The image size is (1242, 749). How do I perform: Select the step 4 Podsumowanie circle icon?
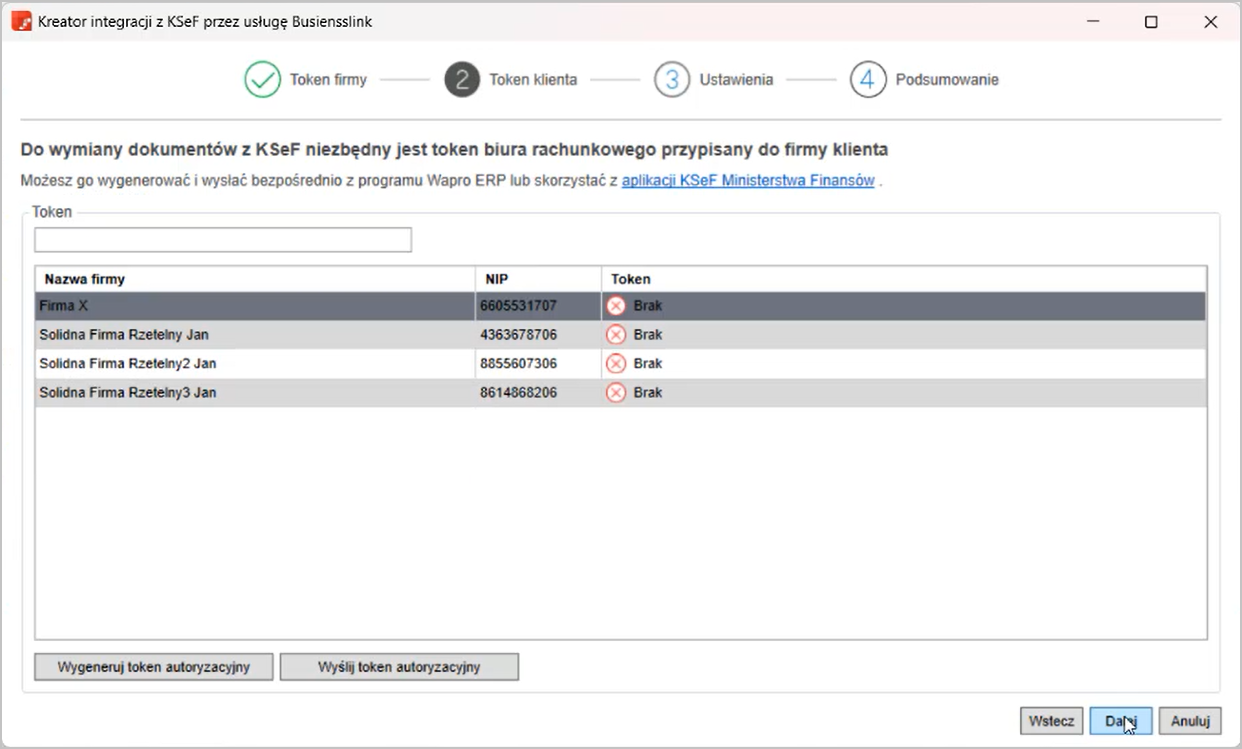(x=868, y=80)
